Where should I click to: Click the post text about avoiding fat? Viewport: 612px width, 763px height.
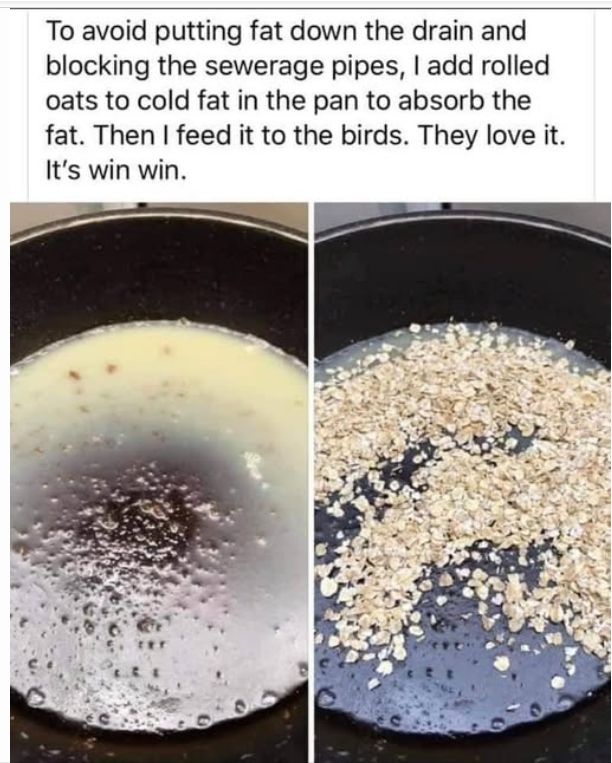(x=306, y=101)
